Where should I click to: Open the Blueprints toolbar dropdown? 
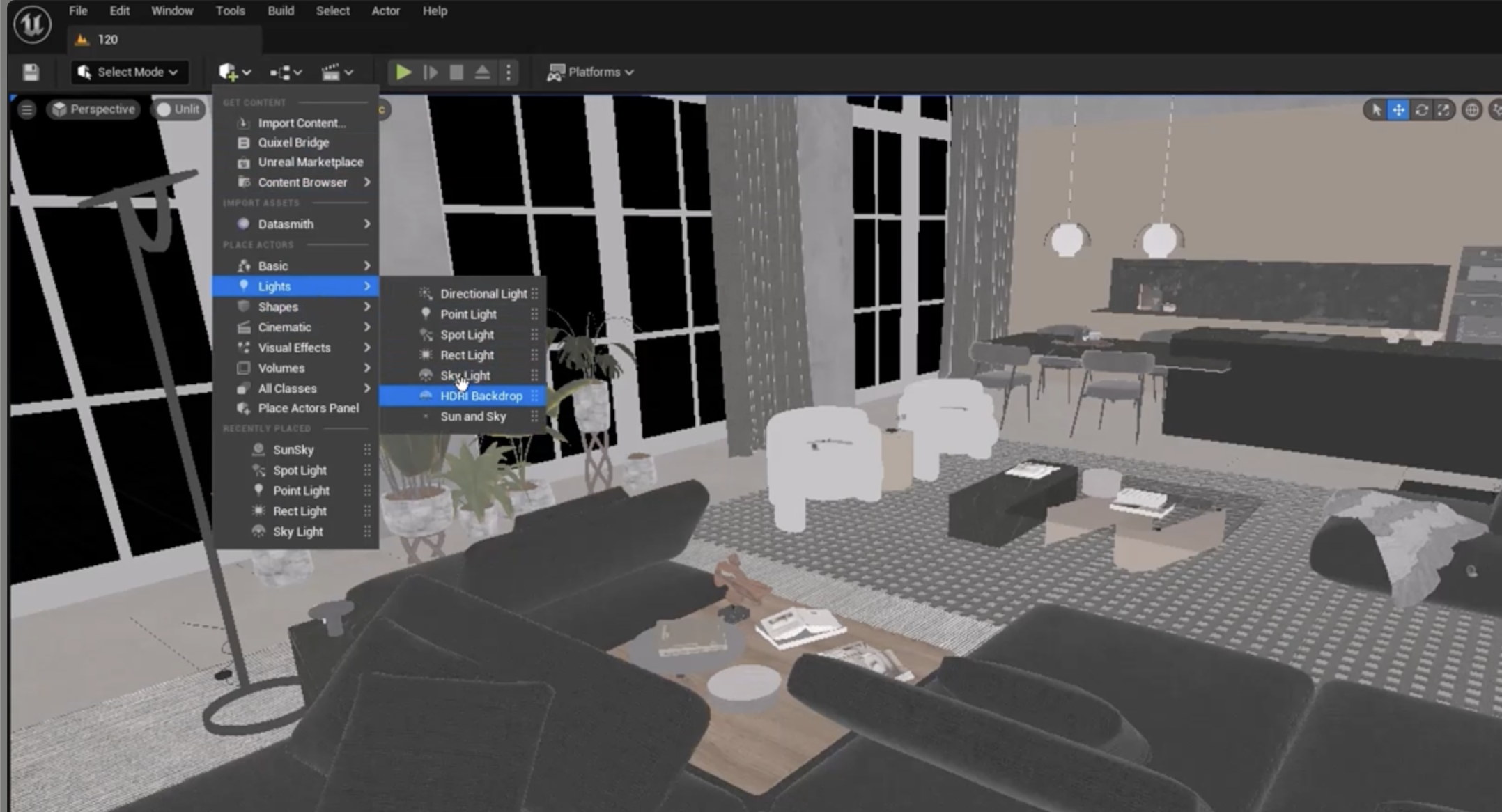coord(286,72)
